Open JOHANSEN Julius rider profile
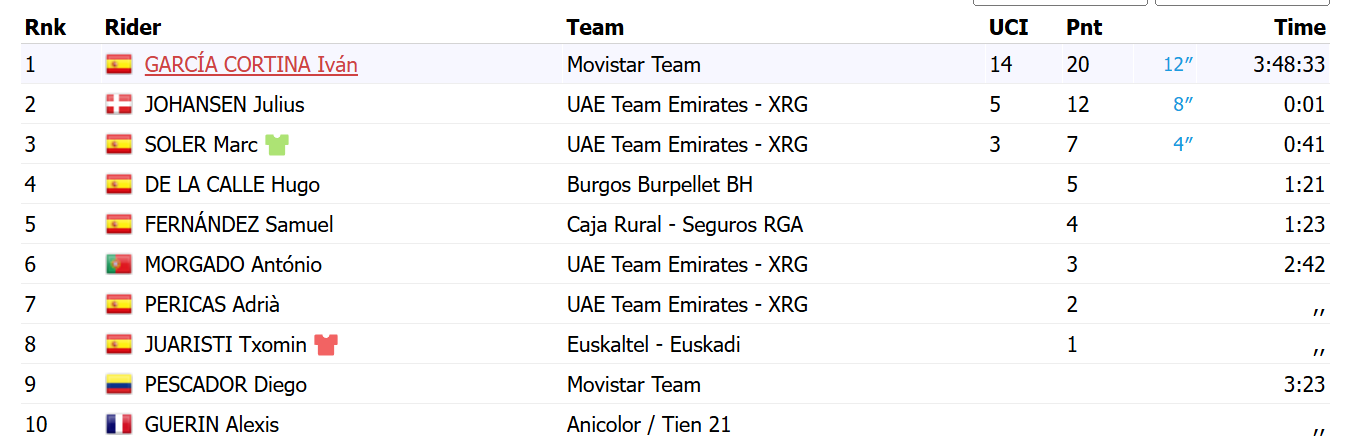 pos(225,105)
